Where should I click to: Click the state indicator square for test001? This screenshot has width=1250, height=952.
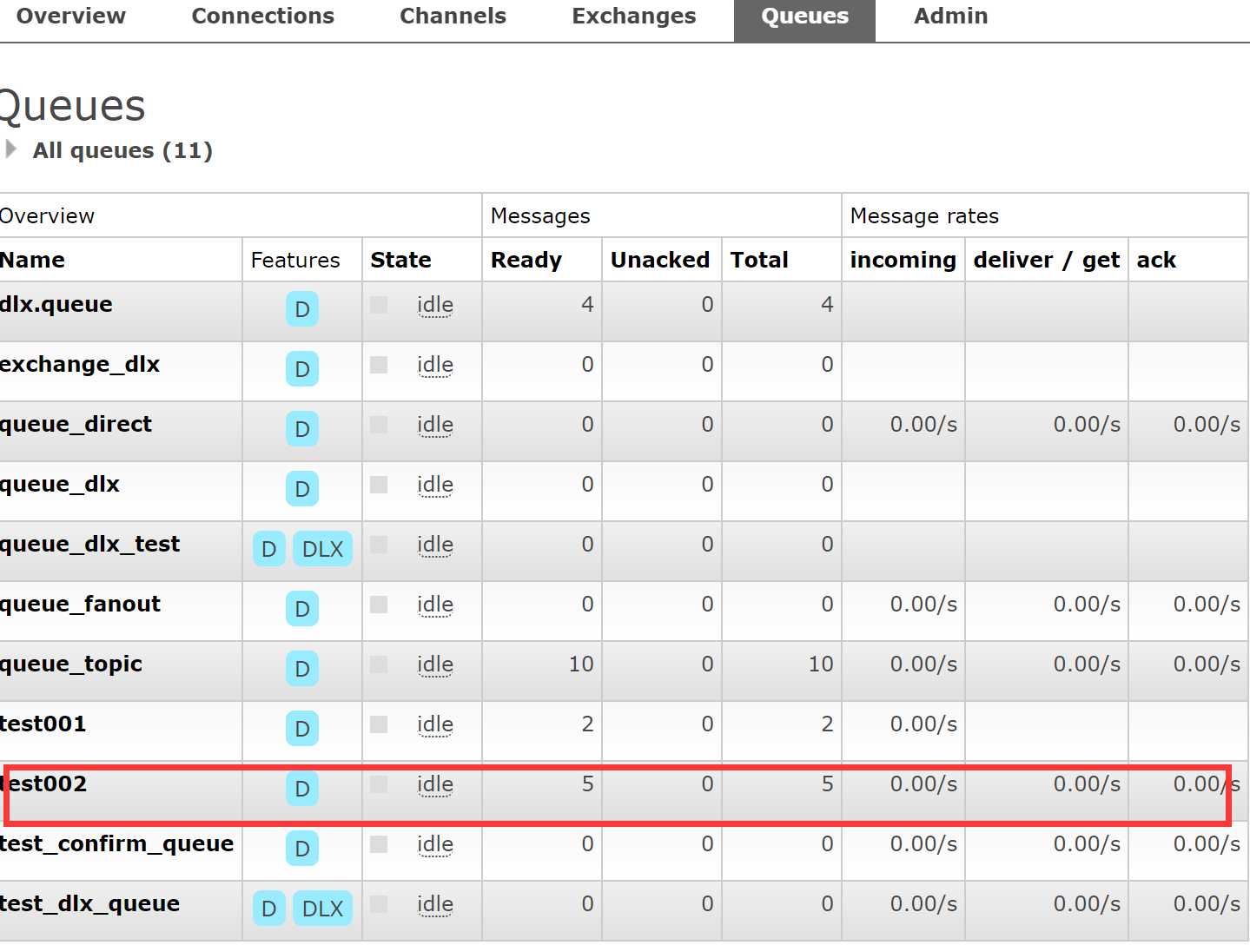pos(379,724)
